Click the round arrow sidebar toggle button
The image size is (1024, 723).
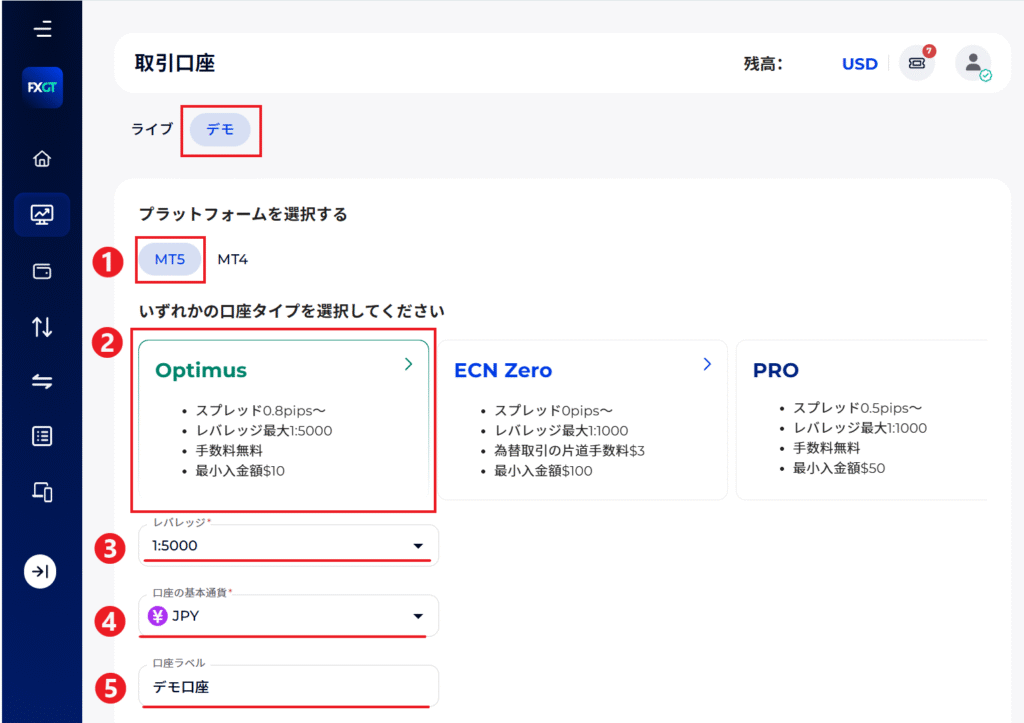tap(40, 571)
